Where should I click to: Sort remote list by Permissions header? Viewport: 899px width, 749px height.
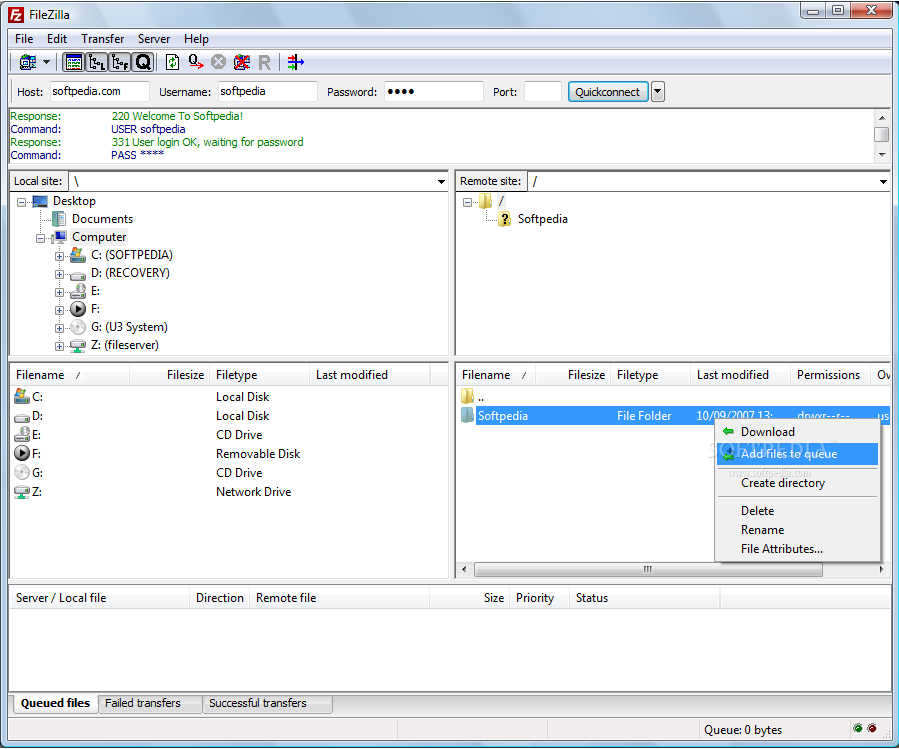830,375
